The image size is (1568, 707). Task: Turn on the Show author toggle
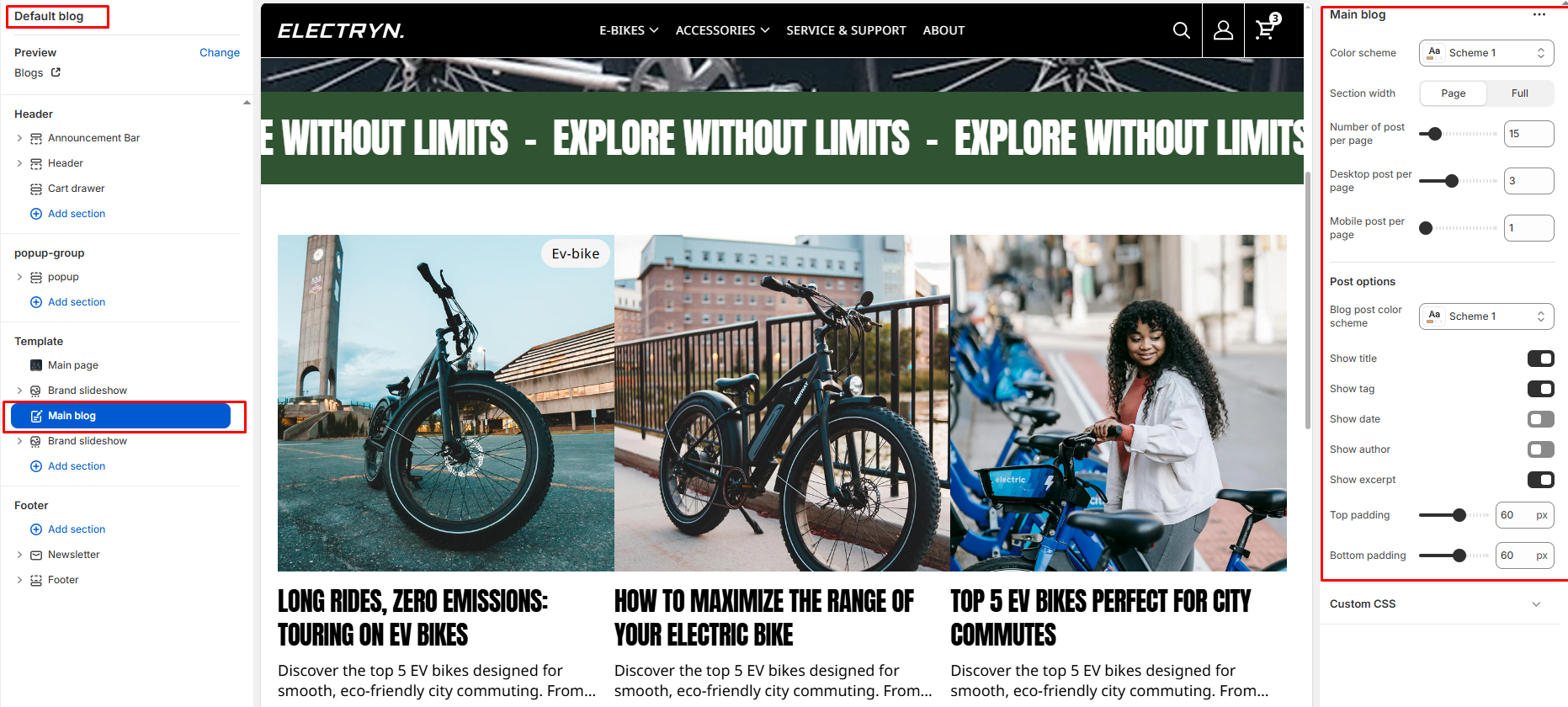(x=1541, y=449)
